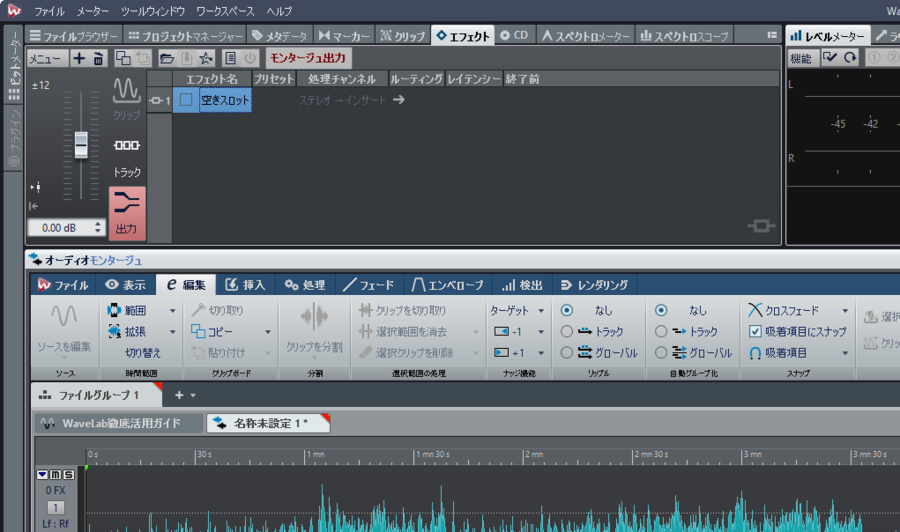900x532 pixels.
Task: Open the effect list document icon
Action: (230, 58)
